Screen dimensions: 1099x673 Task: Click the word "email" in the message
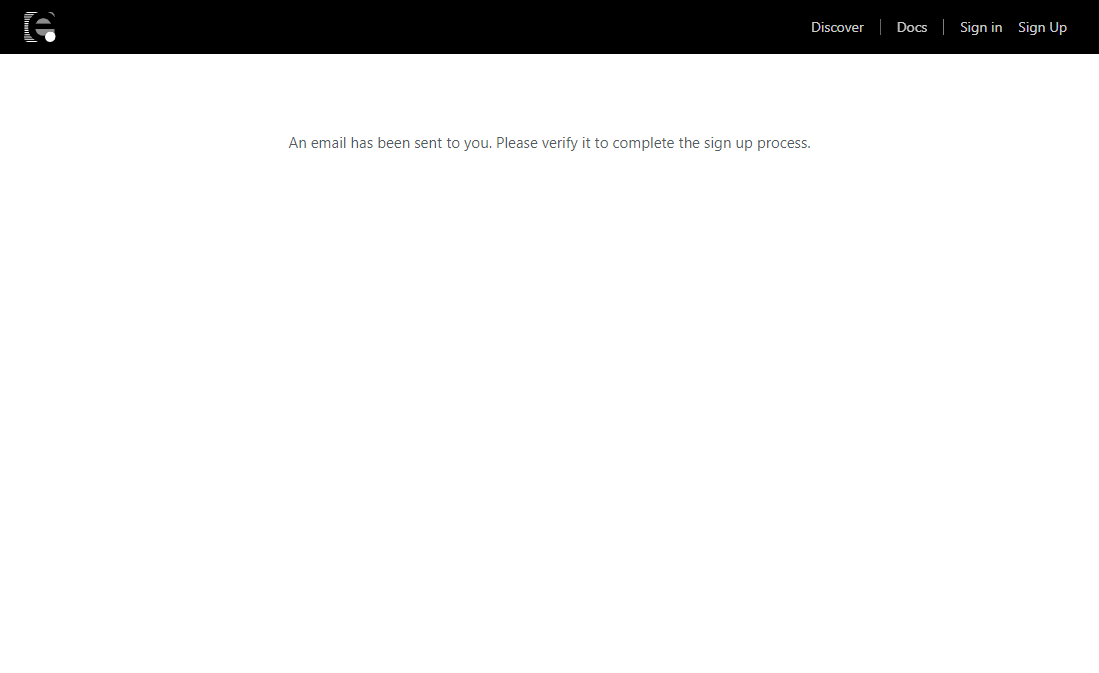[x=328, y=143]
